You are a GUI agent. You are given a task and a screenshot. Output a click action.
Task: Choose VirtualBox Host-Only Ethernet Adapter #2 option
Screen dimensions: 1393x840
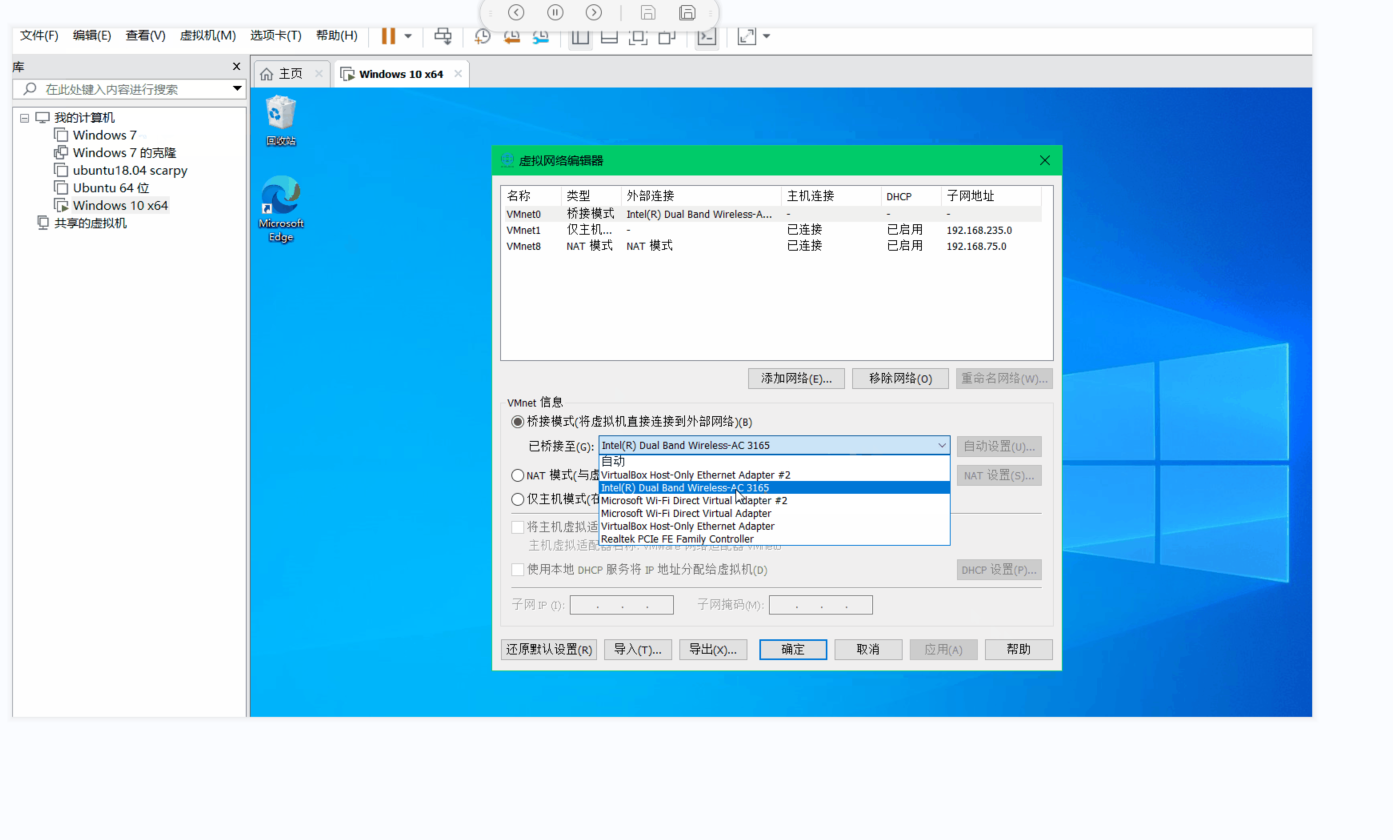pyautogui.click(x=774, y=475)
